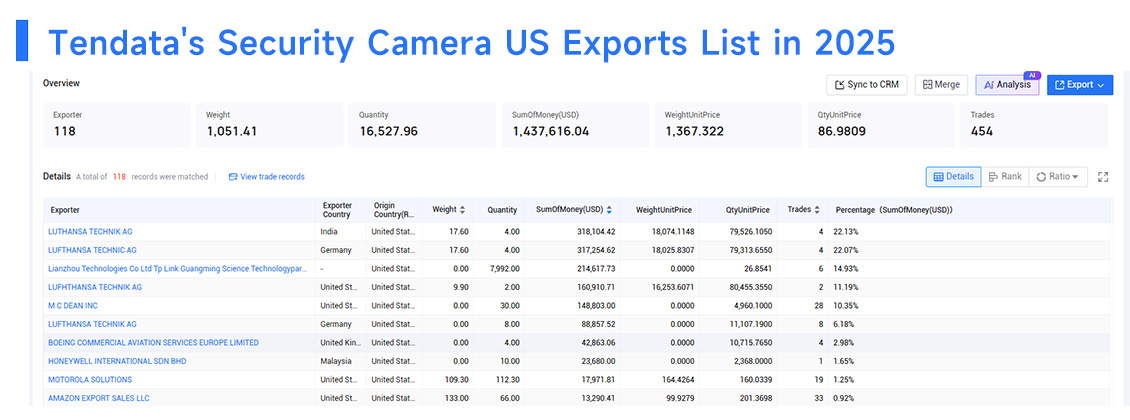
Task: Click the Merge button
Action: point(941,85)
